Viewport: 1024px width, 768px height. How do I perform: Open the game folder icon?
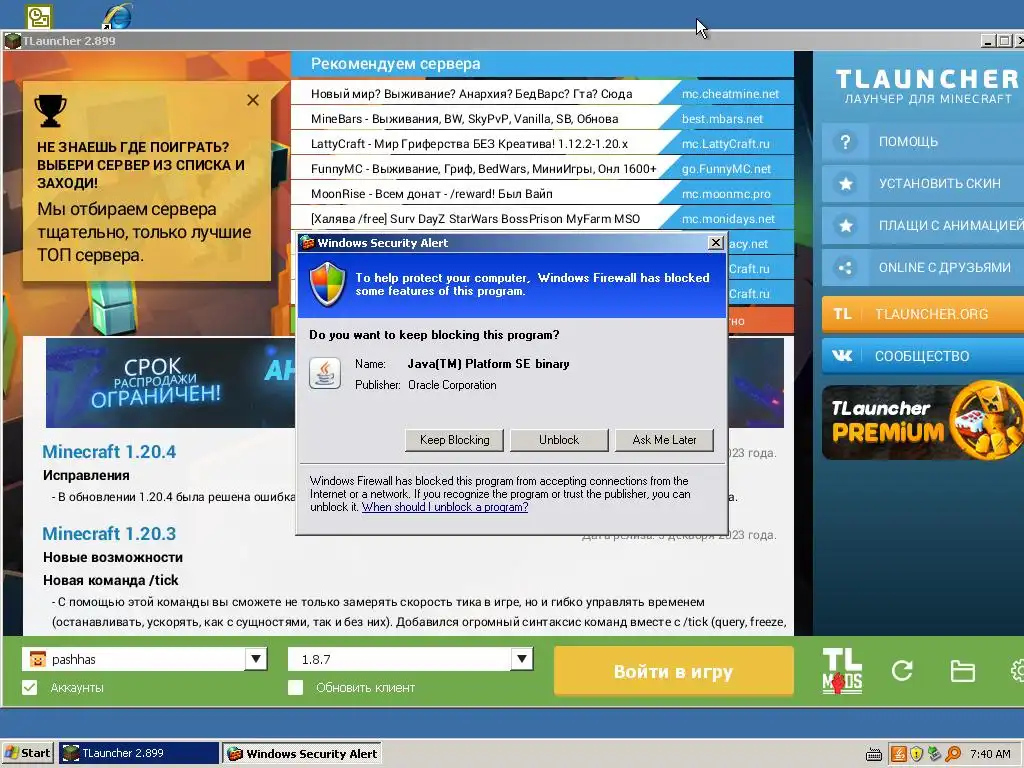pos(963,671)
